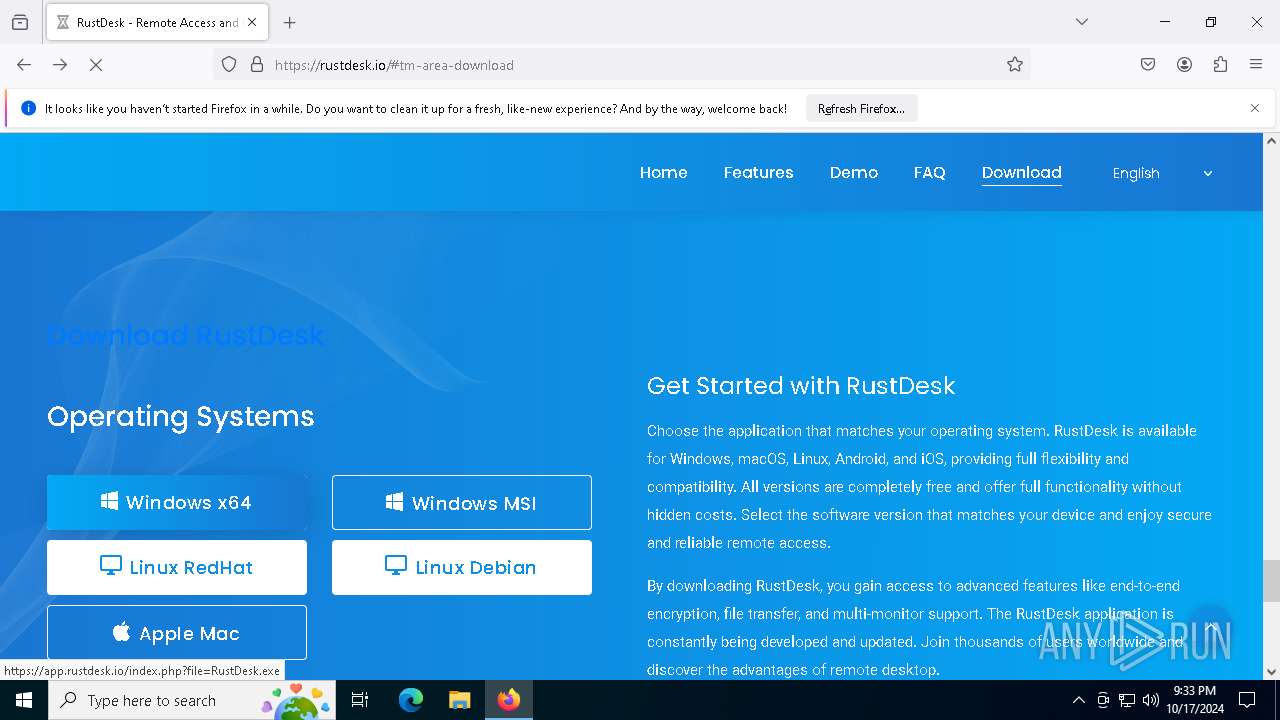Click the scrollbar down arrow
This screenshot has width=1280, height=720.
(x=1271, y=672)
